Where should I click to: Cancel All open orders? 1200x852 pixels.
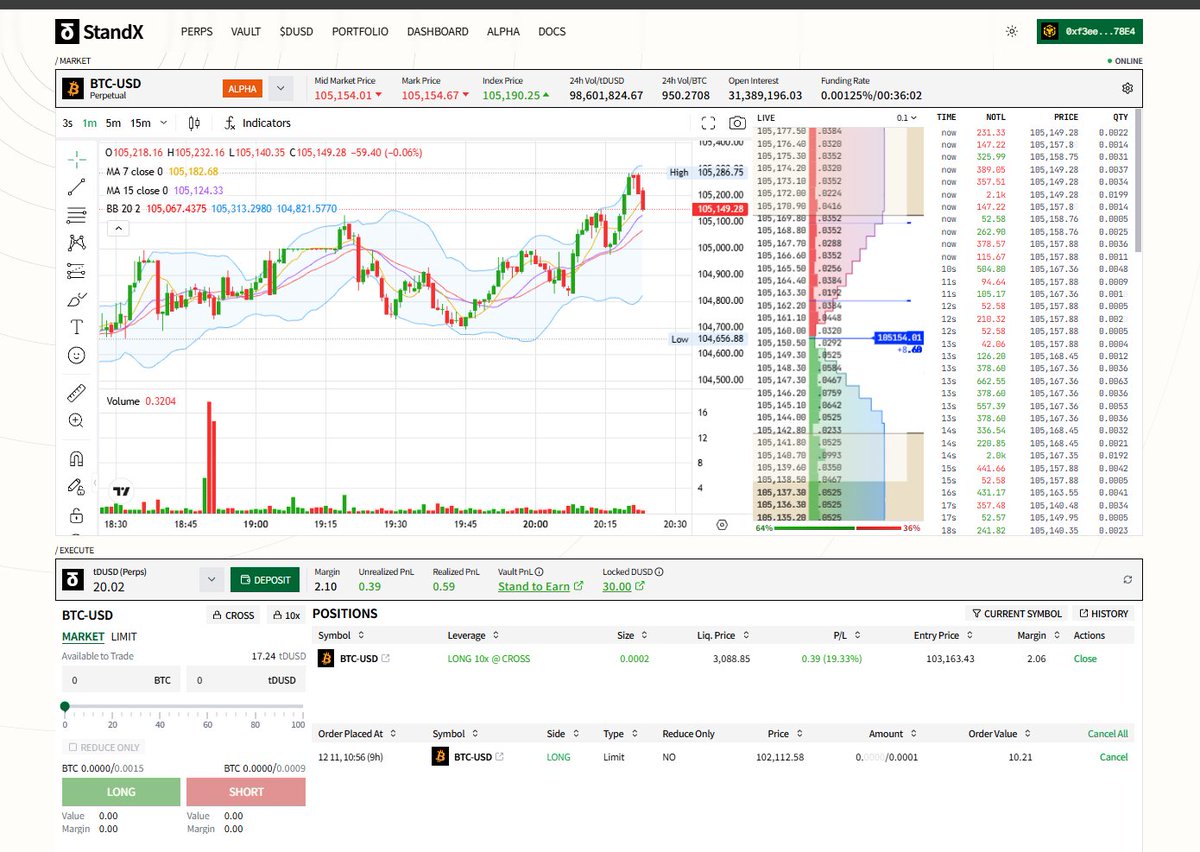(1108, 734)
